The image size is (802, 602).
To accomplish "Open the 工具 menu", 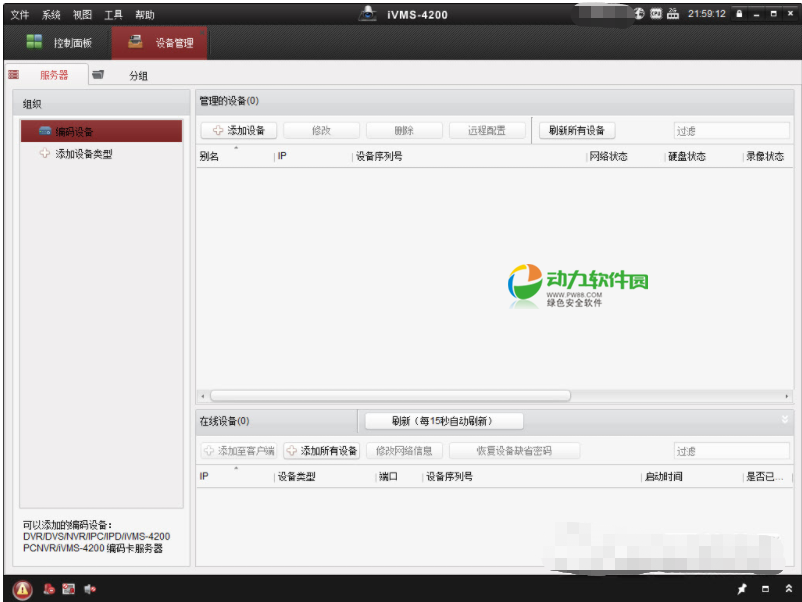I will [x=113, y=15].
